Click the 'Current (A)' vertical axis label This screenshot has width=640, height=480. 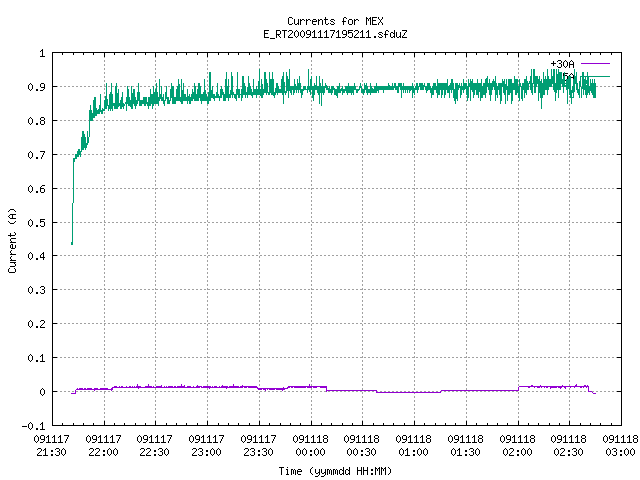tap(12, 241)
